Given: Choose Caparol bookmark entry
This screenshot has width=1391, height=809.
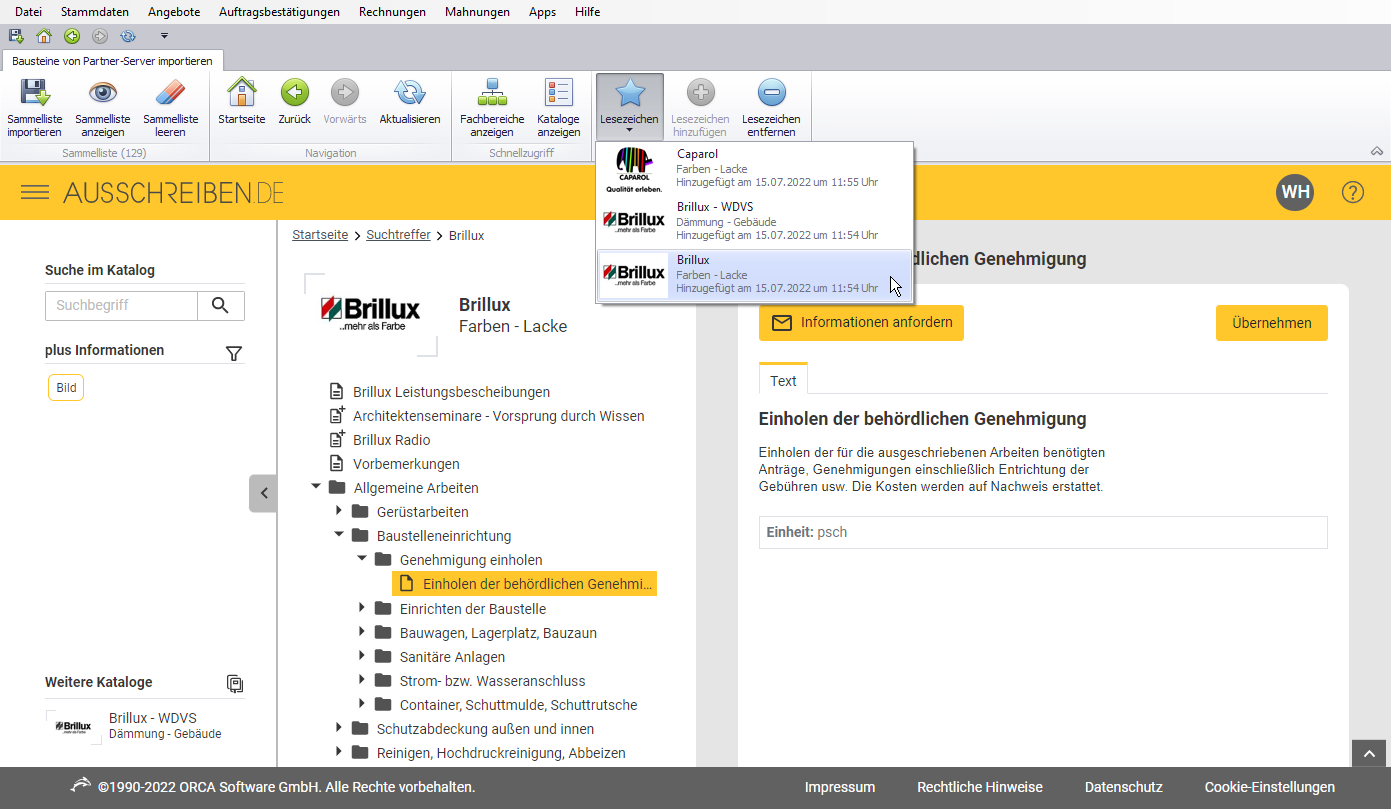Looking at the screenshot, I should tap(755, 169).
